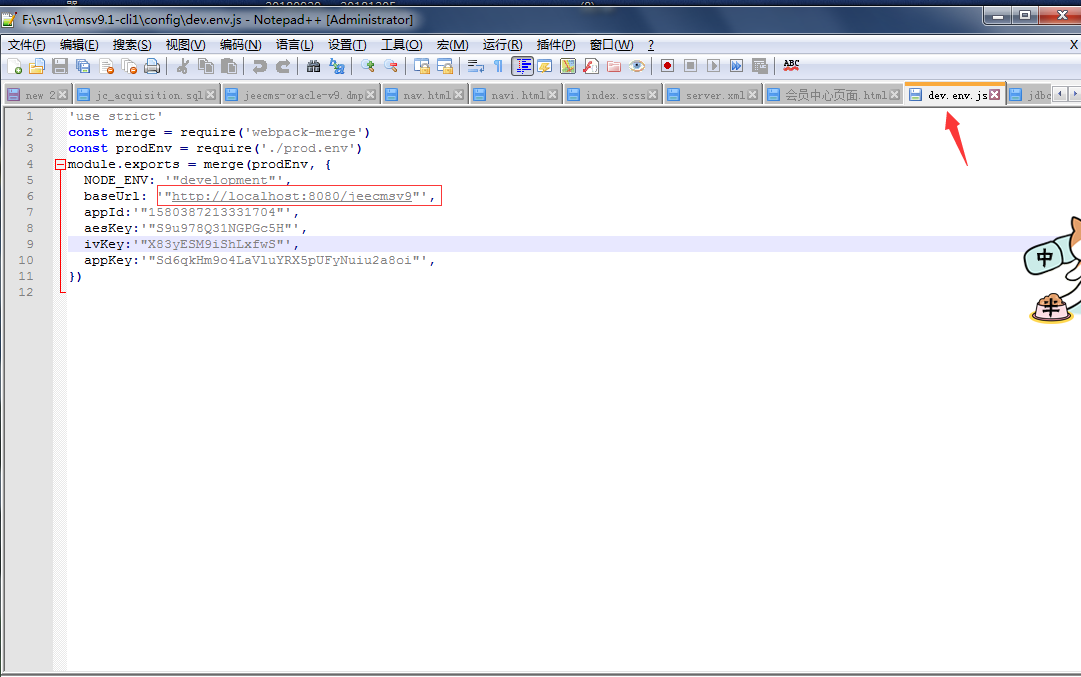This screenshot has height=677, width=1081.
Task: Start macro recording with red dot button
Action: tap(667, 66)
